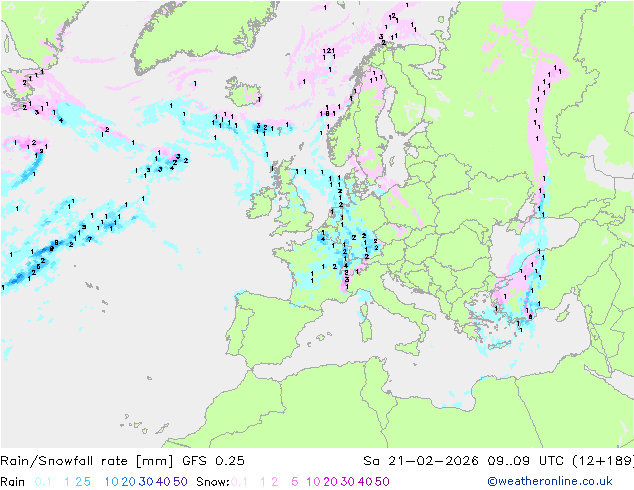The height and width of the screenshot is (490, 634).
Task: Pick the Rain legend value 10
Action: [x=111, y=482]
